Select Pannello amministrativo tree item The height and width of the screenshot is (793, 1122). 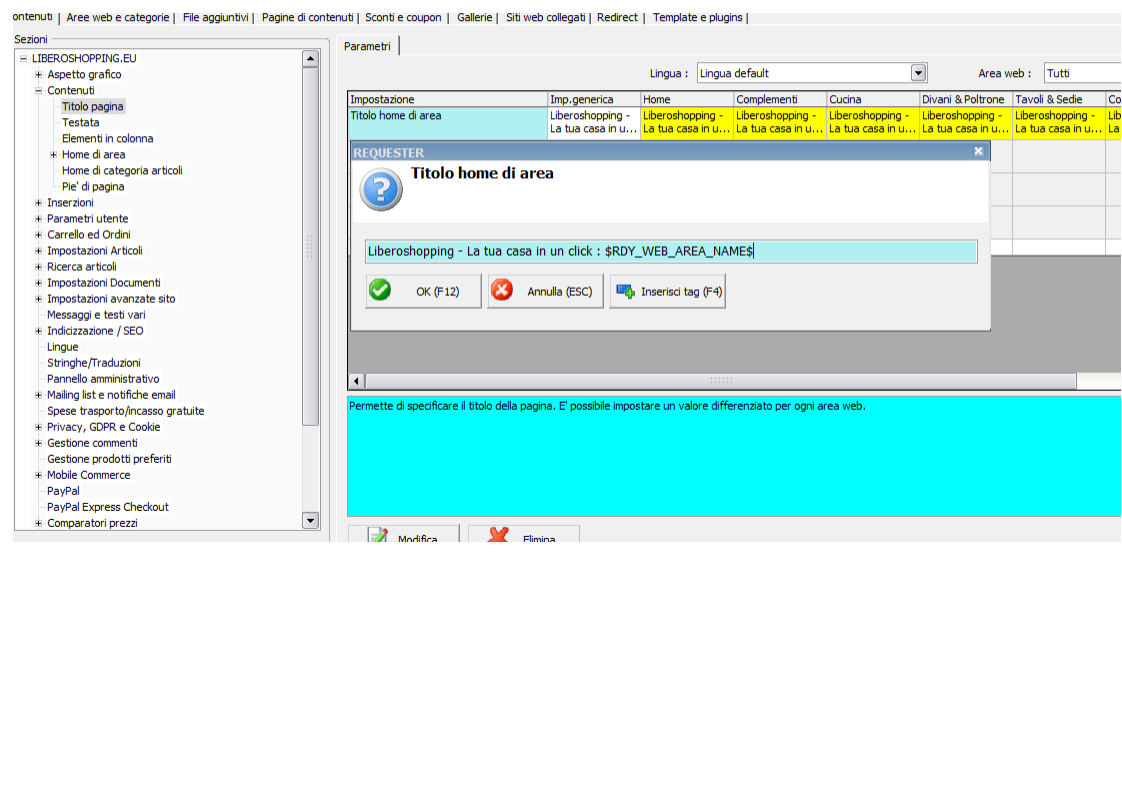point(103,379)
